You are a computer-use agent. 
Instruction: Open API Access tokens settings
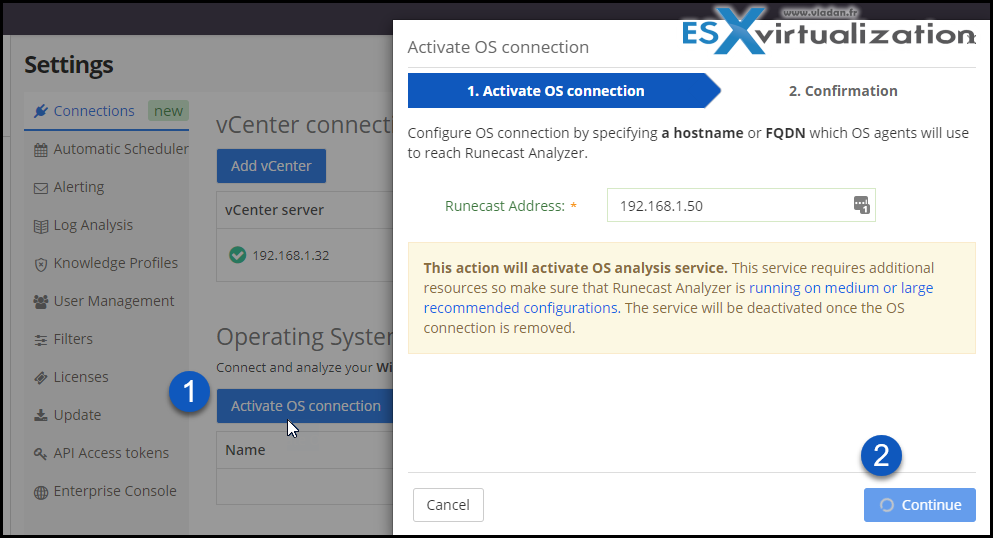click(x=111, y=453)
